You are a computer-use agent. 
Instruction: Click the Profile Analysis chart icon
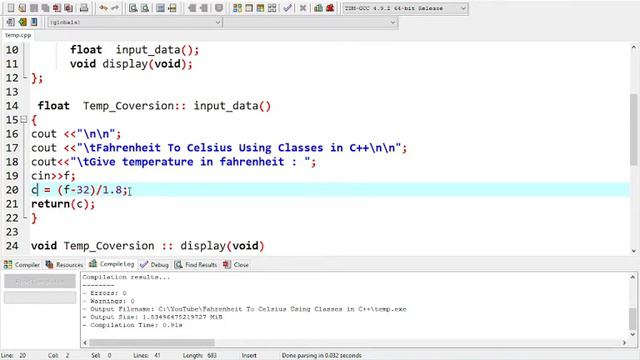click(x=318, y=8)
